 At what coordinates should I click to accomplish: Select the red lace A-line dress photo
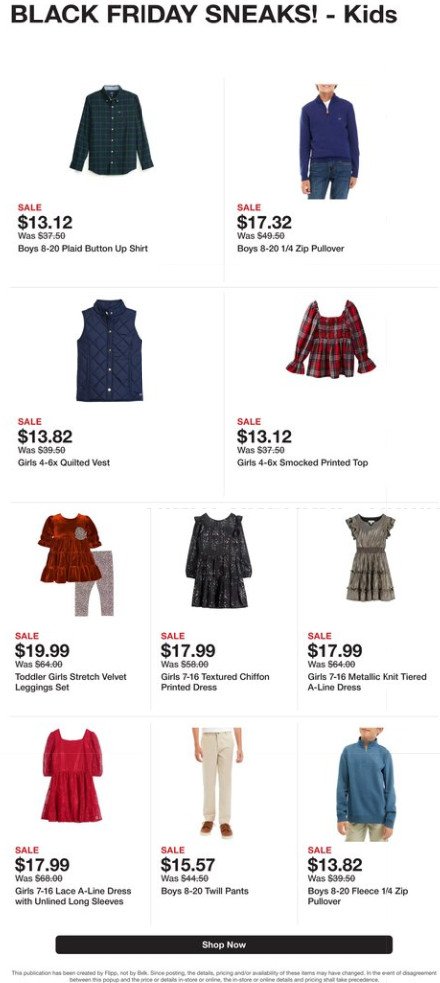click(72, 775)
